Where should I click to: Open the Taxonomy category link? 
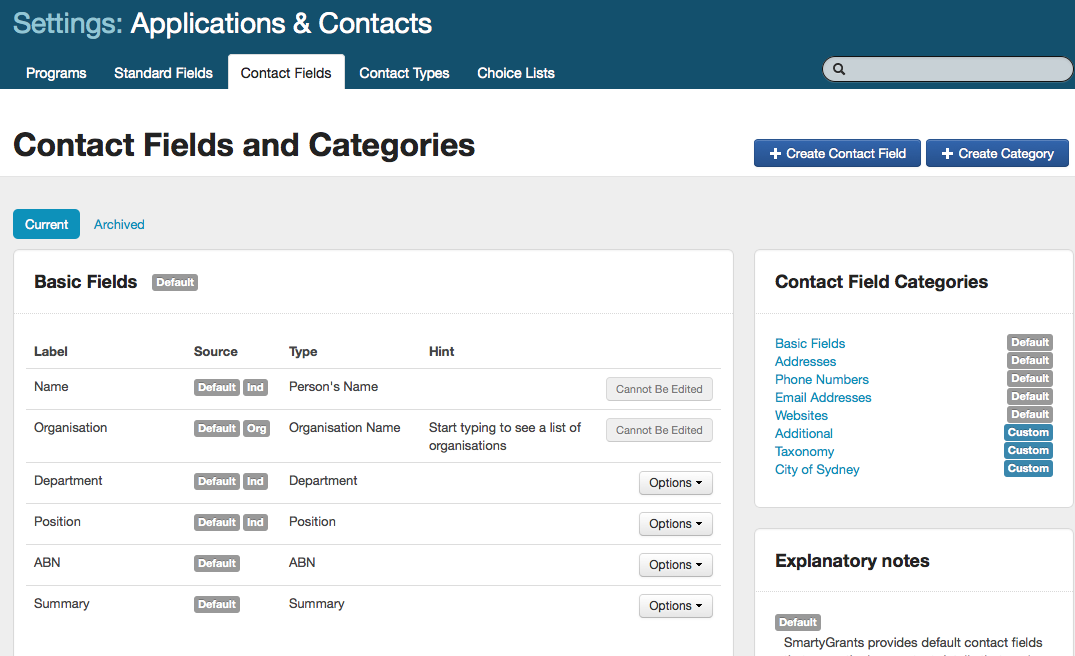[x=804, y=452]
